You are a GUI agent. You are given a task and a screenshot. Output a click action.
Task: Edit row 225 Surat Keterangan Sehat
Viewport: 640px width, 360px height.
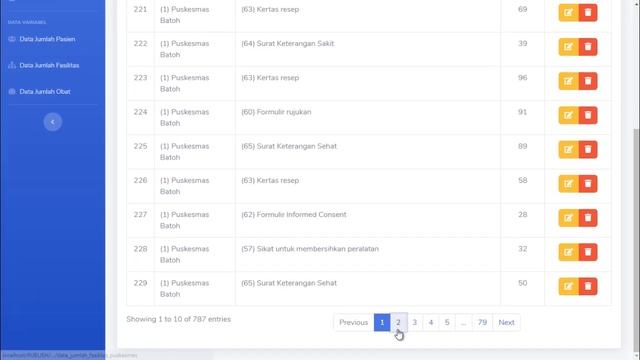568,149
